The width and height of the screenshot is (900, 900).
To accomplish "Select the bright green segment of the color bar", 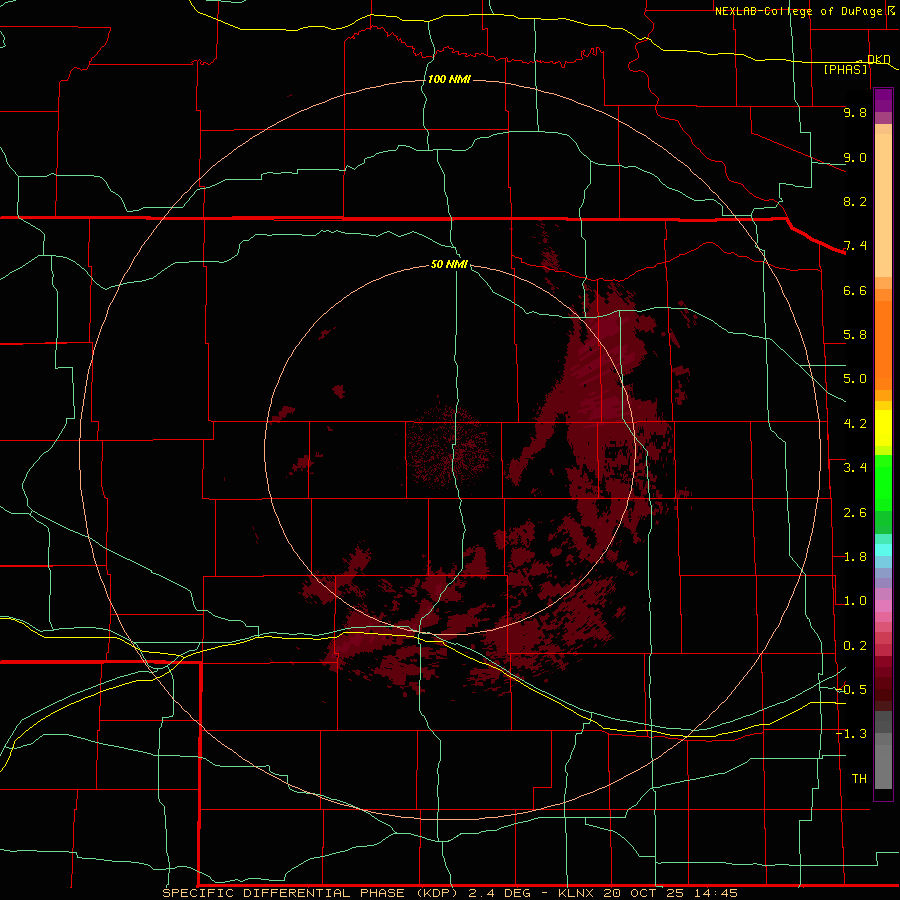I will [x=883, y=484].
